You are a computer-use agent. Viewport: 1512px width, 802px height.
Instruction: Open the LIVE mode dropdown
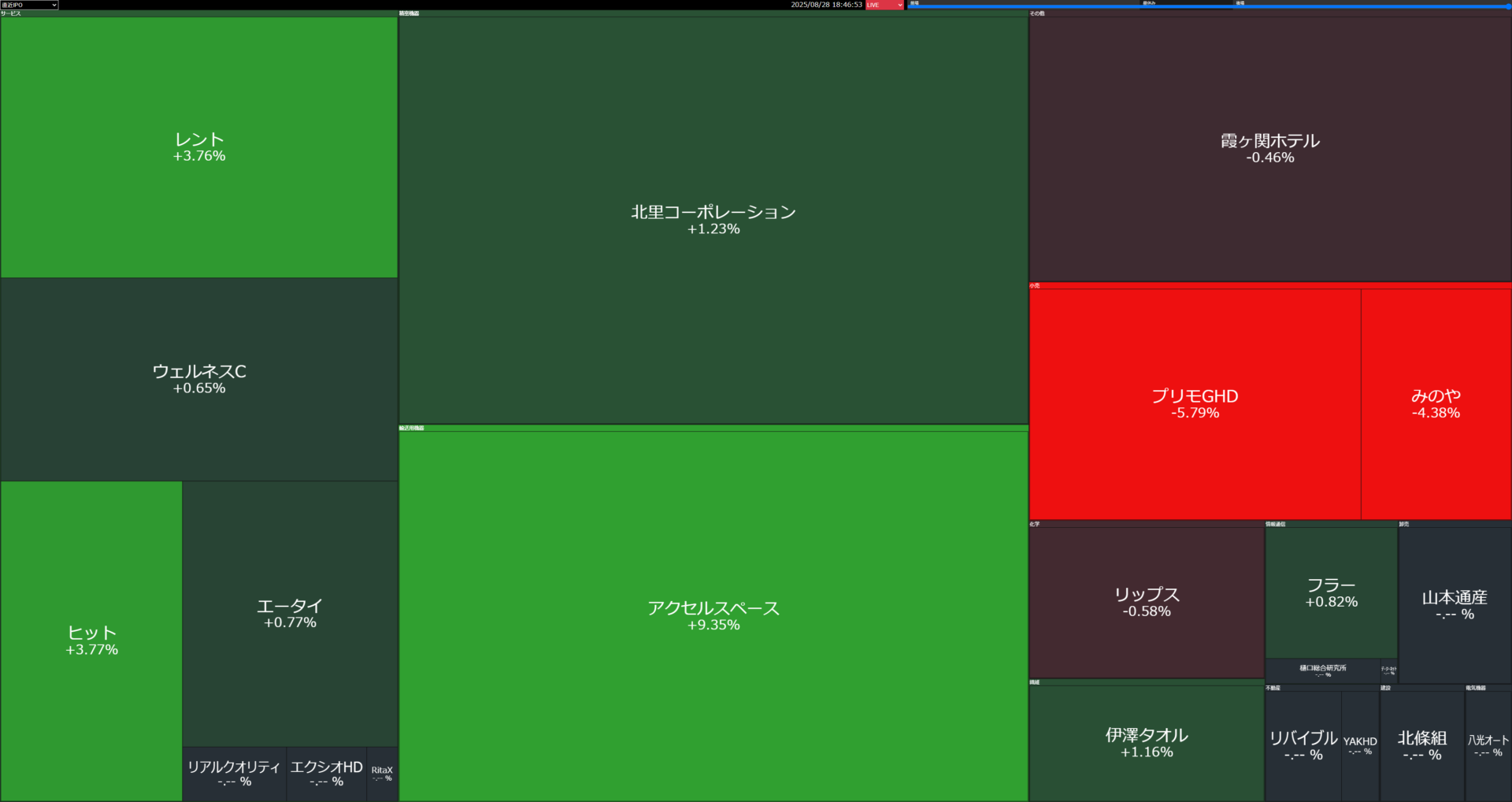tap(884, 5)
